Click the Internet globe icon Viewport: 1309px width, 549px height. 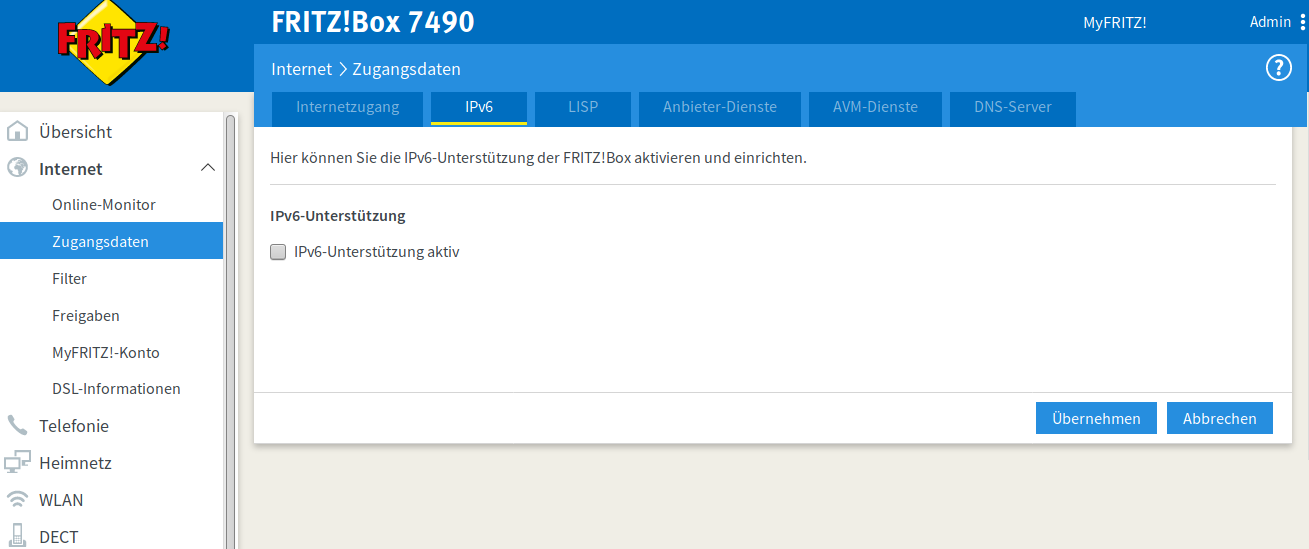tap(17, 168)
